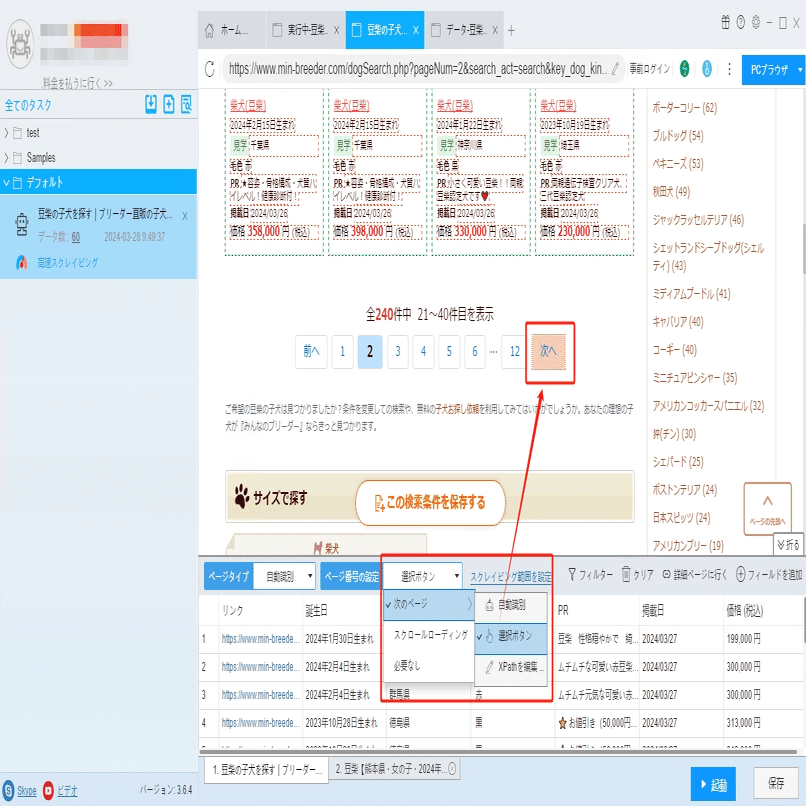The height and width of the screenshot is (806, 806).
Task: Choose XPathを編集 in submenu
Action: pyautogui.click(x=510, y=667)
